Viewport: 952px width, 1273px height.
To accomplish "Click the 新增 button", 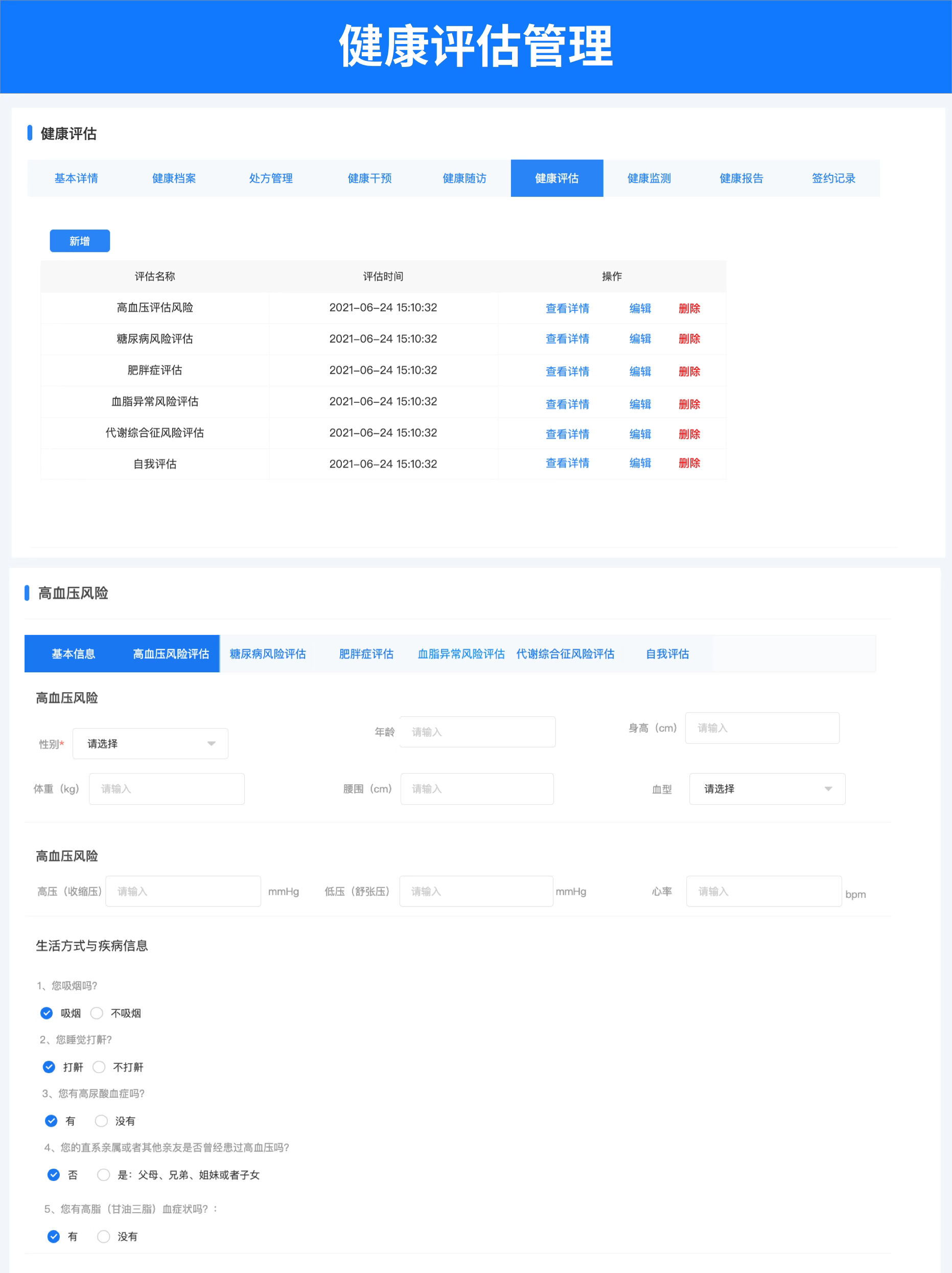I will 80,241.
